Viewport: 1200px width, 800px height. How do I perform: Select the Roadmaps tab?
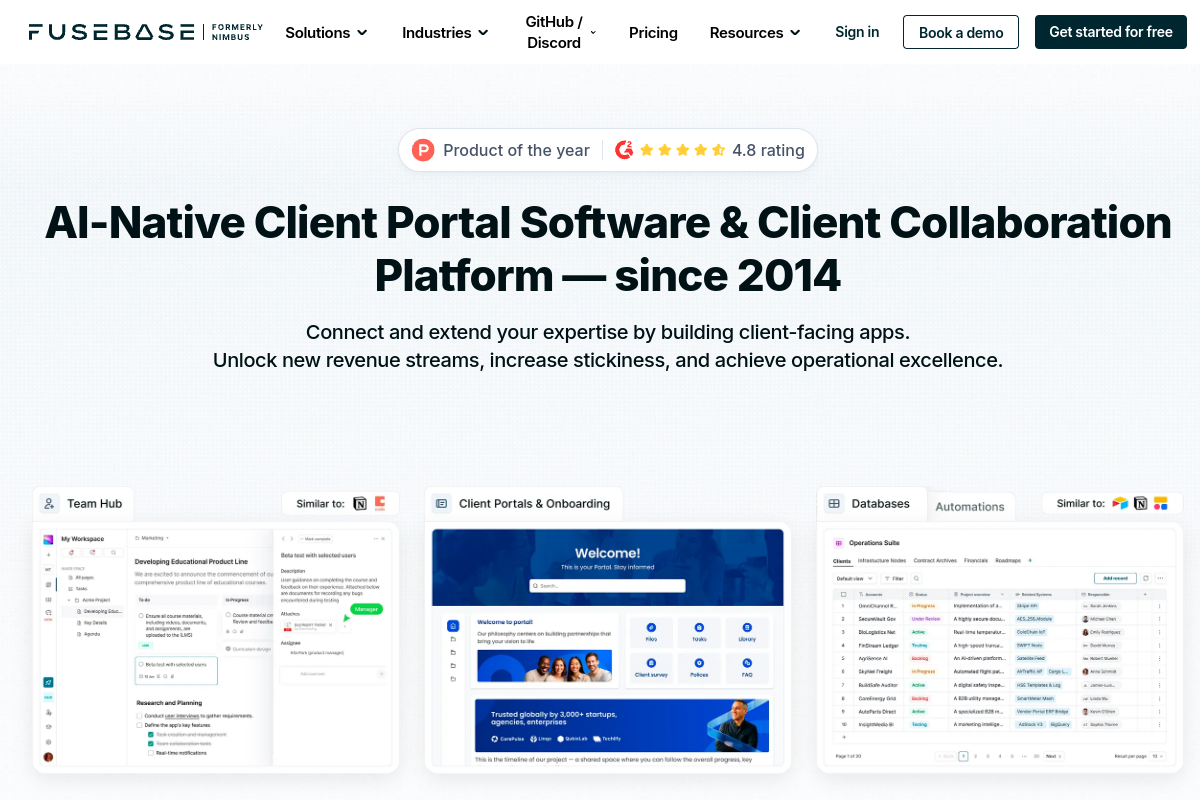1008,560
